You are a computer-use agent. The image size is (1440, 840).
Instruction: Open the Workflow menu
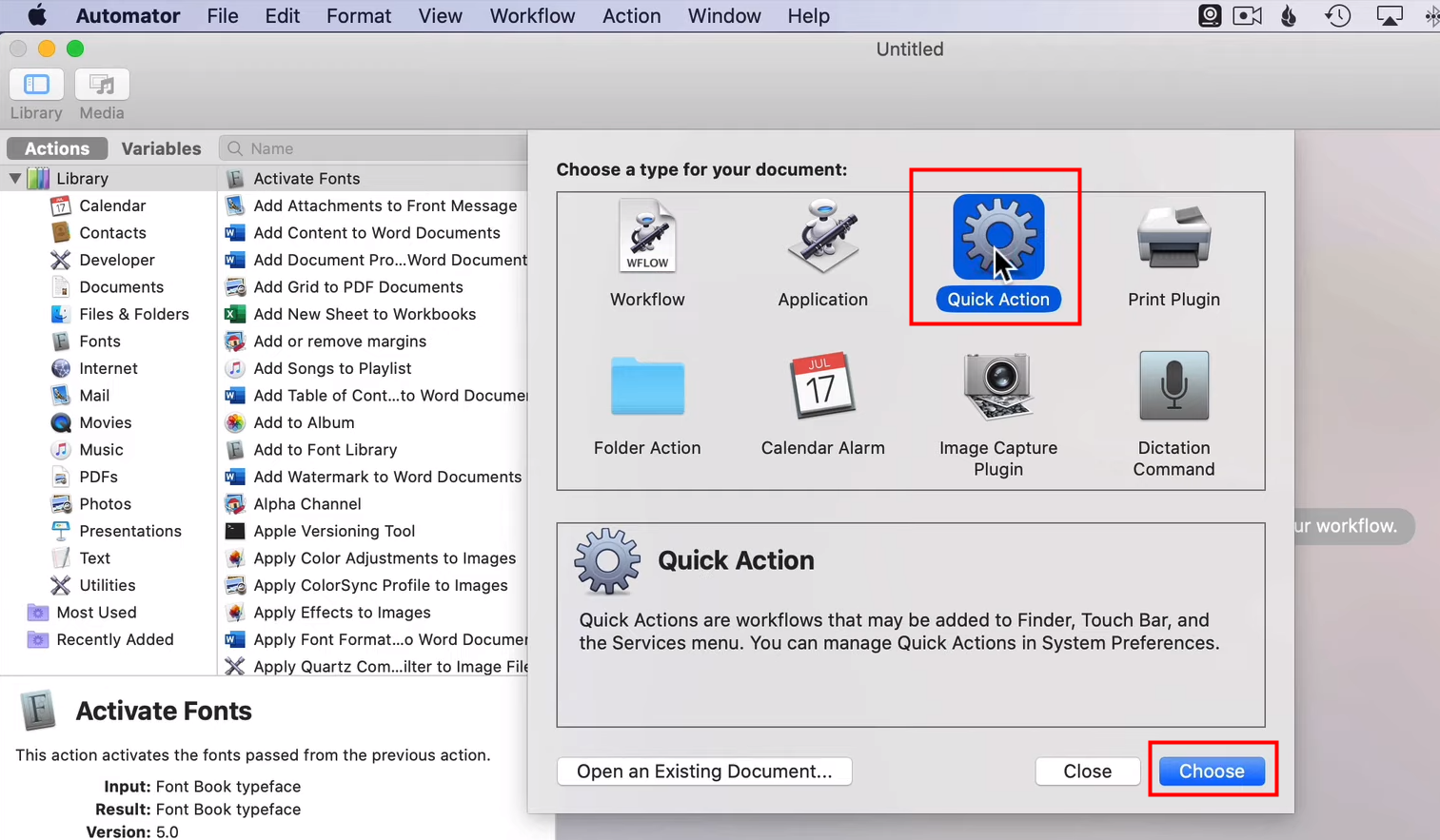tap(532, 16)
